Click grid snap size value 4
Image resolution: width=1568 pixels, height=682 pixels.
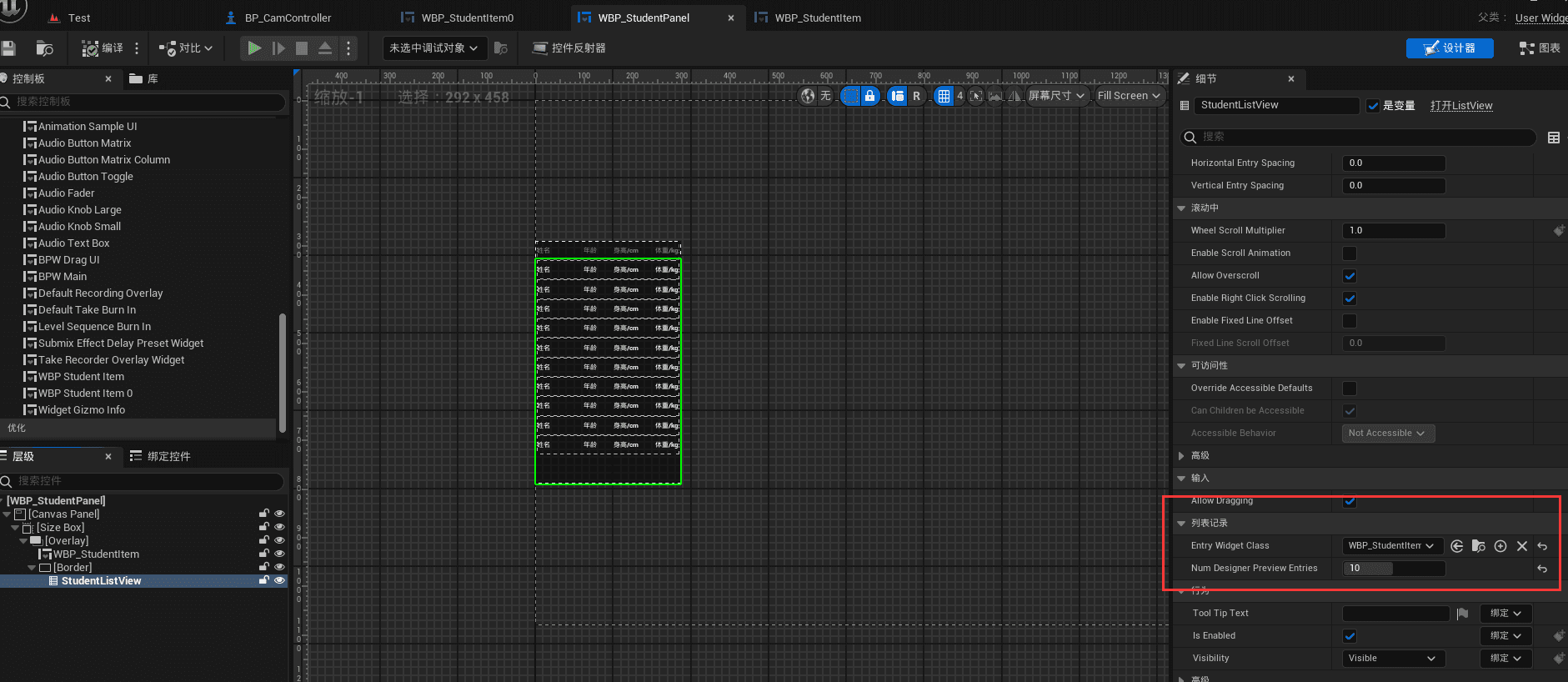[x=959, y=96]
